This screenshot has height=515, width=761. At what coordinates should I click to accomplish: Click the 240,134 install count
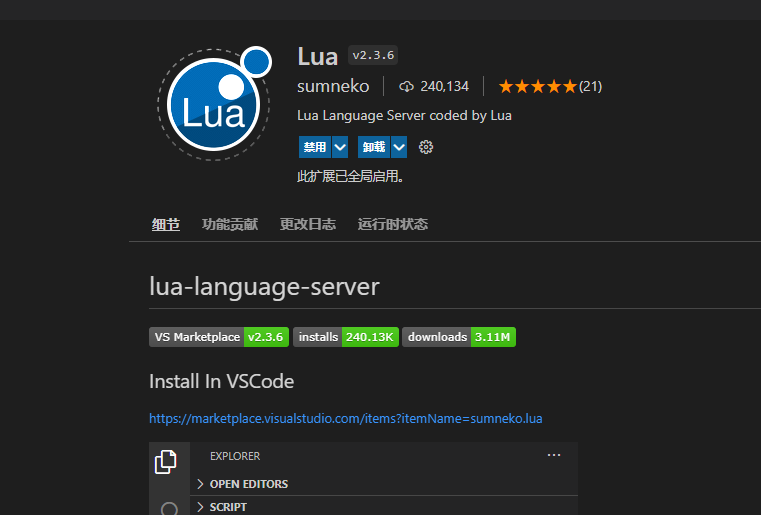click(x=445, y=86)
